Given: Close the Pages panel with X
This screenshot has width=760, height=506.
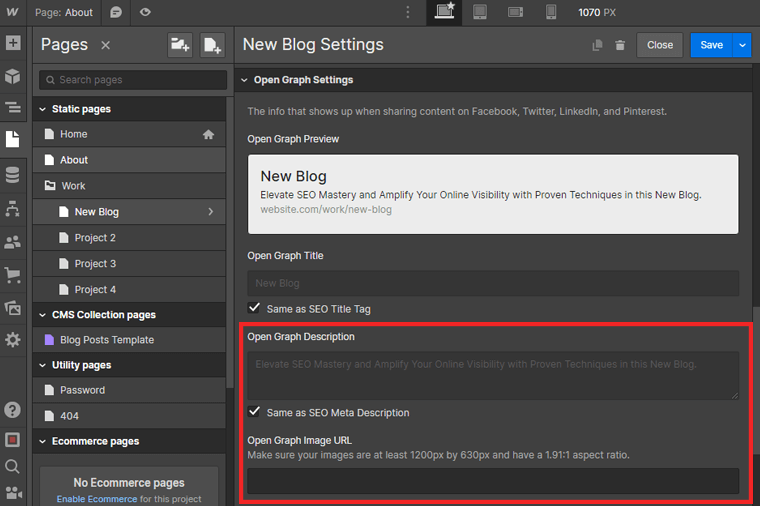Looking at the screenshot, I should coord(105,45).
